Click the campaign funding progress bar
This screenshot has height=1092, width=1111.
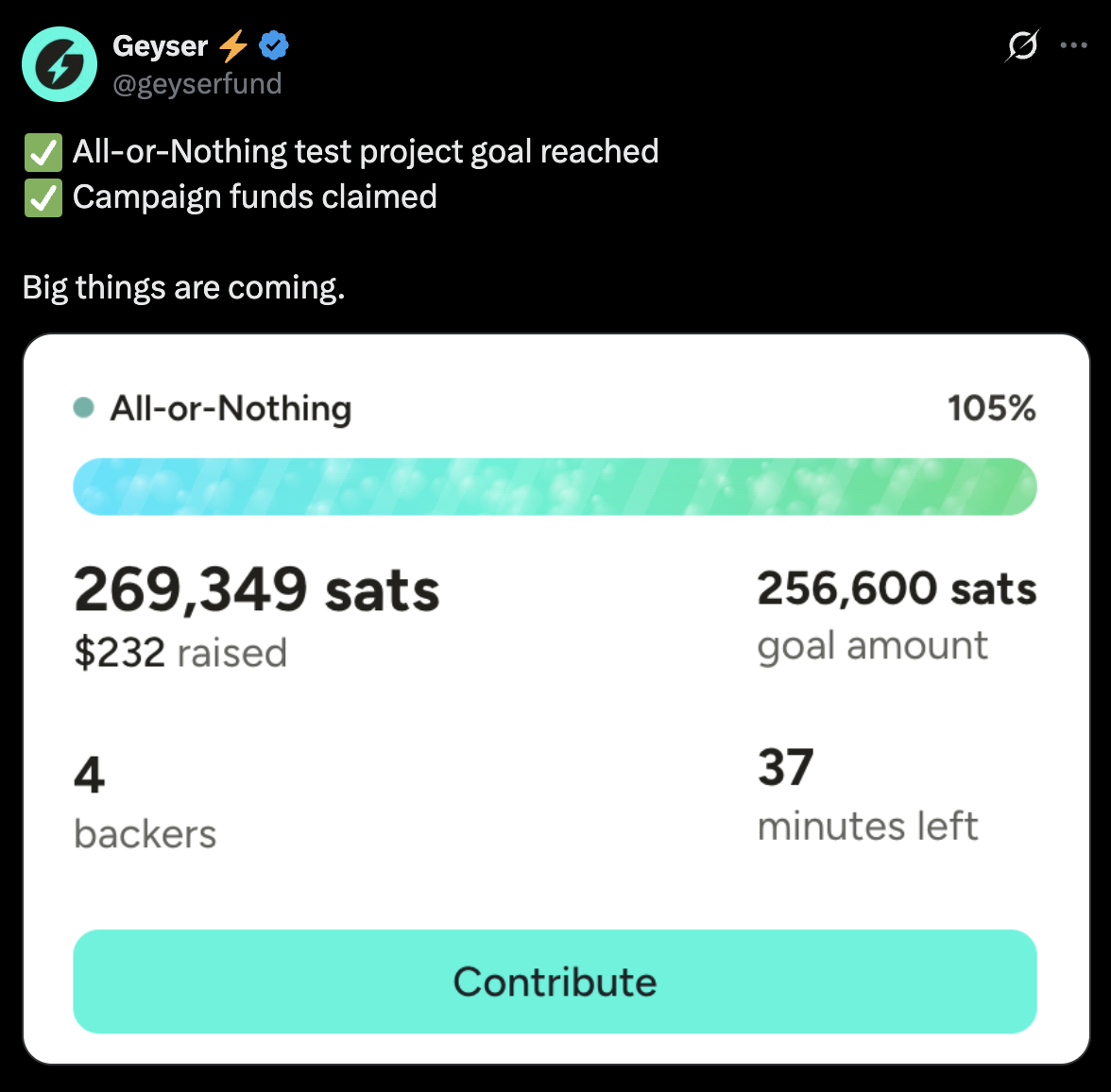click(555, 486)
